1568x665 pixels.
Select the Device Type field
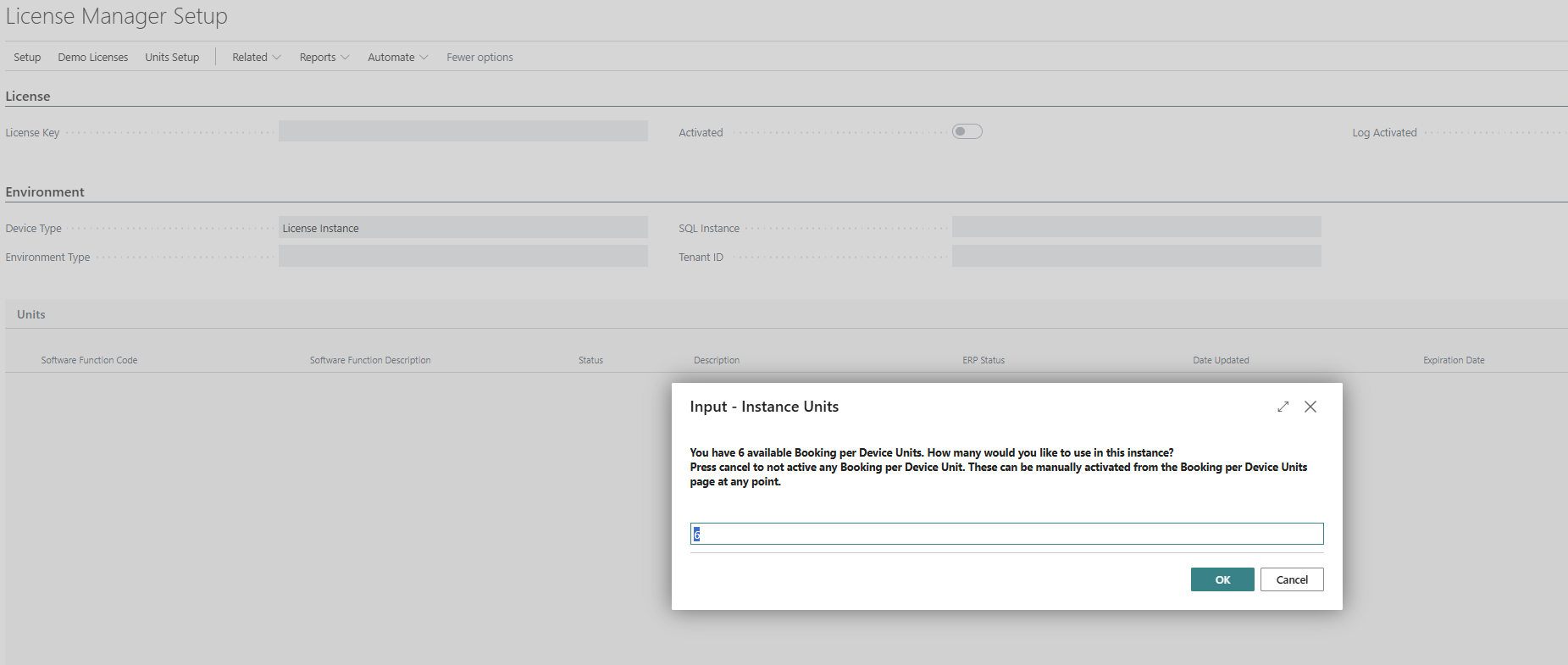tap(463, 228)
